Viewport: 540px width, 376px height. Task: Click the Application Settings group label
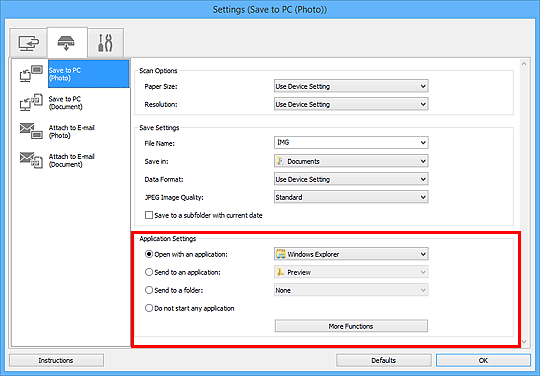coord(168,239)
